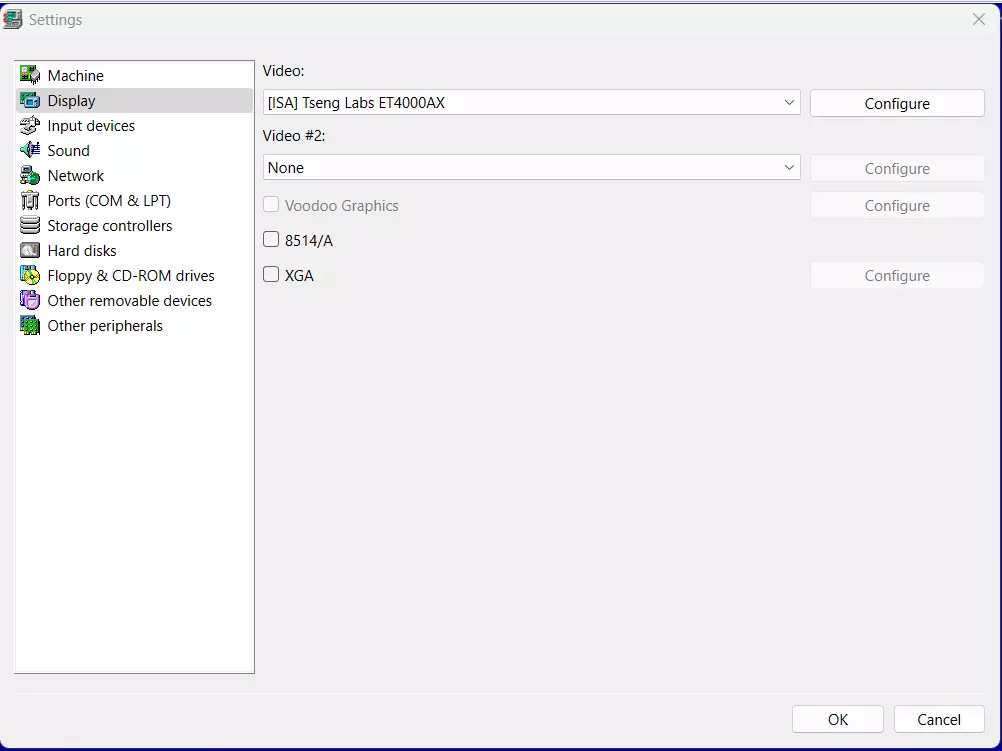
Task: Confirm settings with OK
Action: click(x=838, y=719)
